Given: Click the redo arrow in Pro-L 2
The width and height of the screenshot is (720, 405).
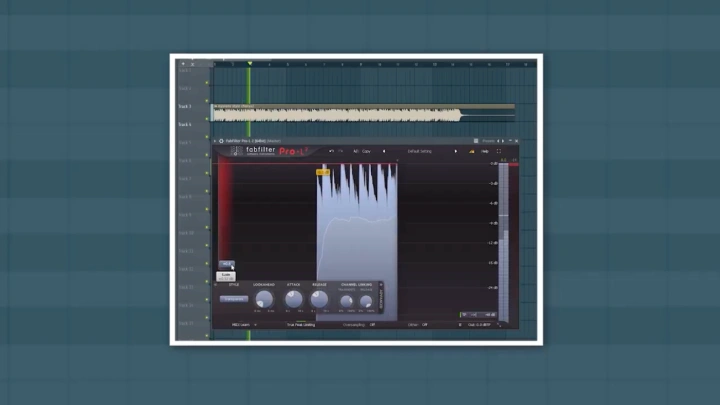Looking at the screenshot, I should click(341, 151).
